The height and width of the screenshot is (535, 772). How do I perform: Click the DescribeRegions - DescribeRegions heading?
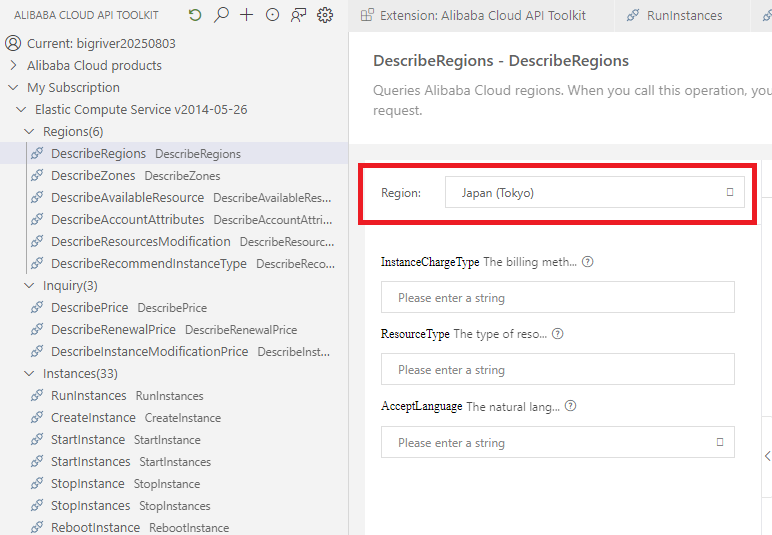[x=501, y=61]
